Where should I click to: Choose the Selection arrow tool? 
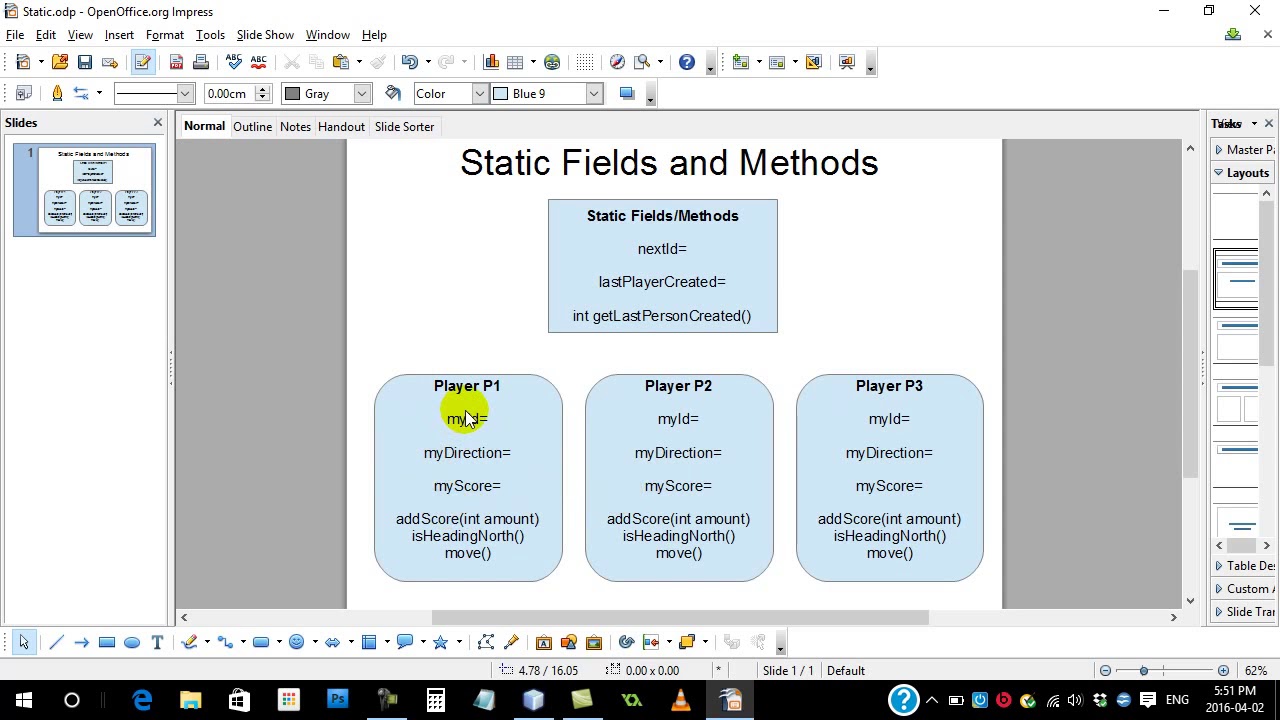click(x=24, y=642)
